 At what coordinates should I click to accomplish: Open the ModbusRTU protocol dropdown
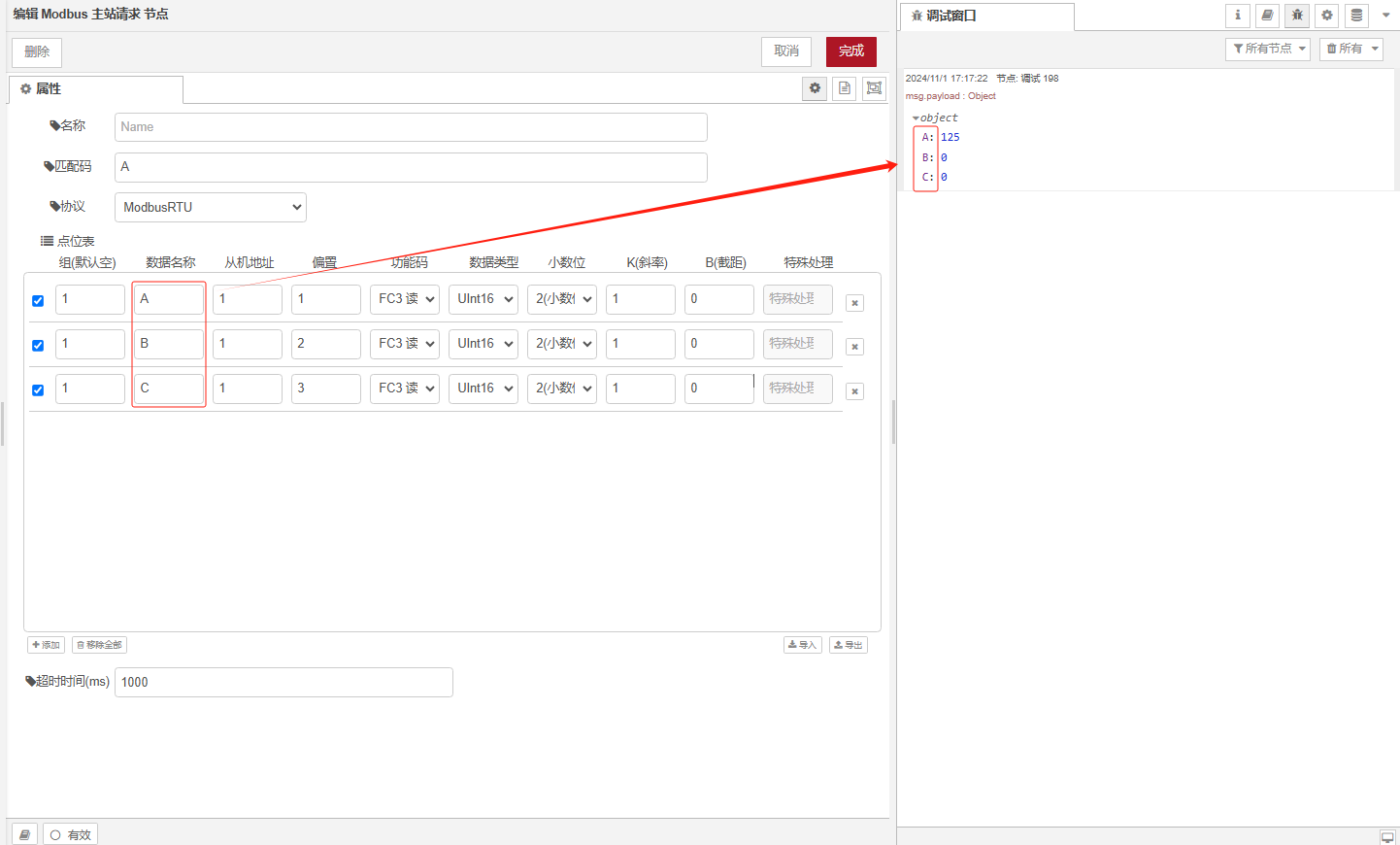pyautogui.click(x=211, y=207)
